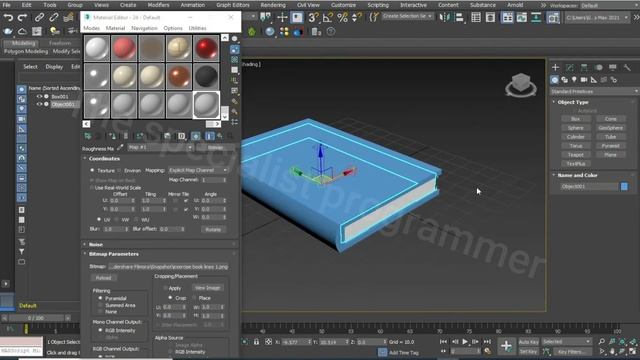
Task: Open the Rendering menu
Action: [x=273, y=5]
